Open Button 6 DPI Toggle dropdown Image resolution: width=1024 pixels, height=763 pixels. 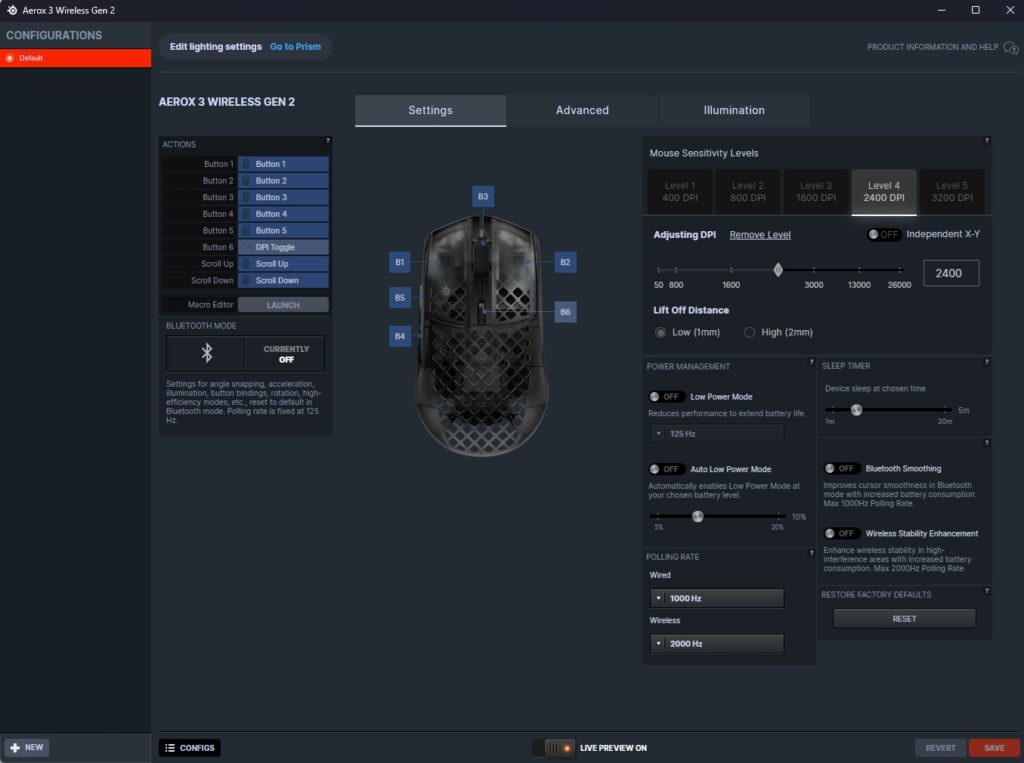(x=283, y=247)
